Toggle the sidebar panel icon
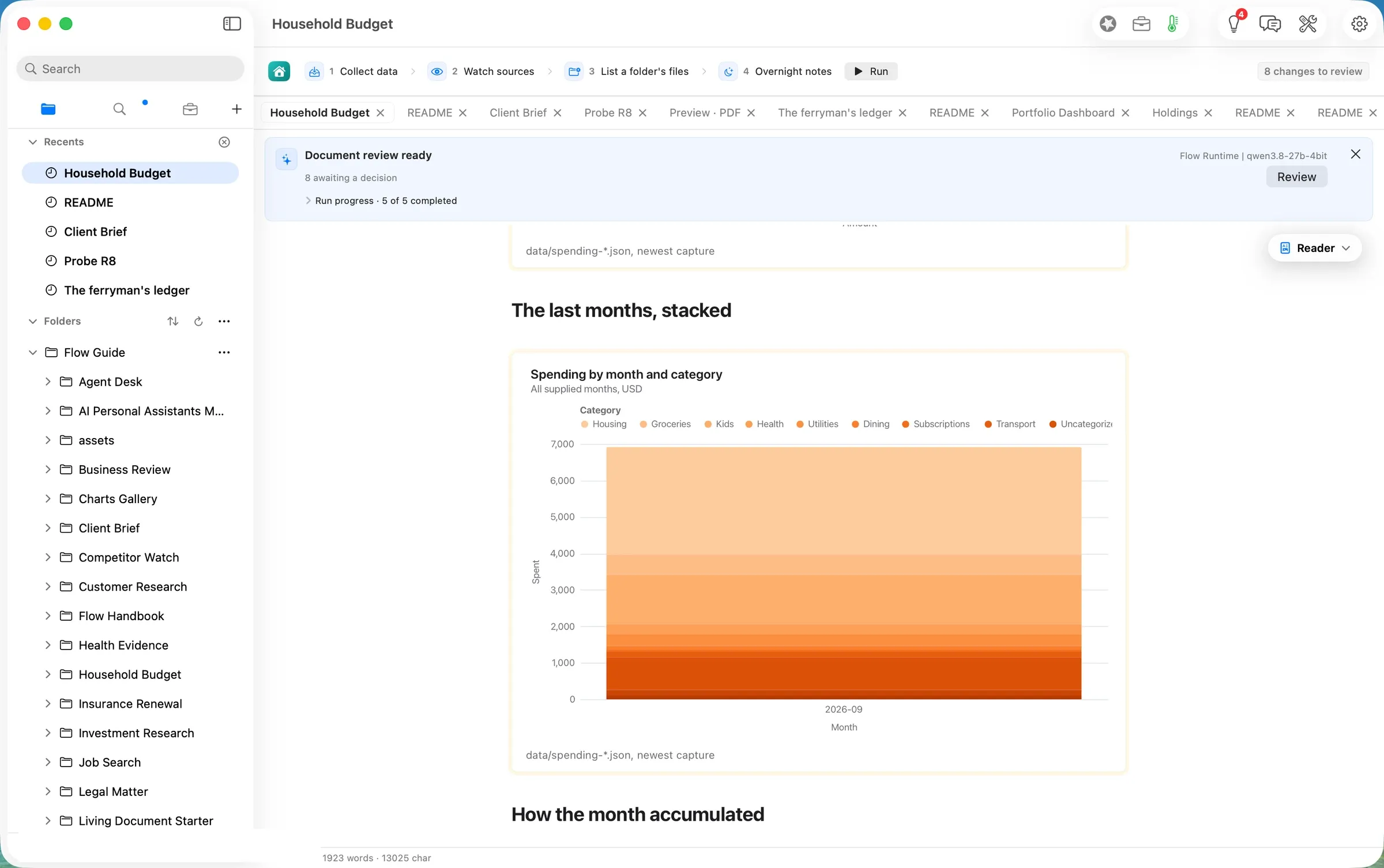The width and height of the screenshot is (1384, 868). [x=232, y=24]
